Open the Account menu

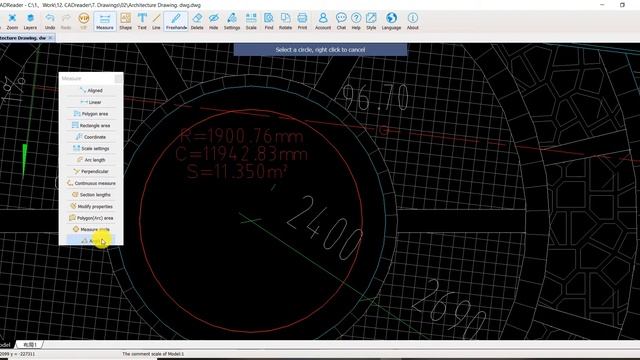(323, 21)
